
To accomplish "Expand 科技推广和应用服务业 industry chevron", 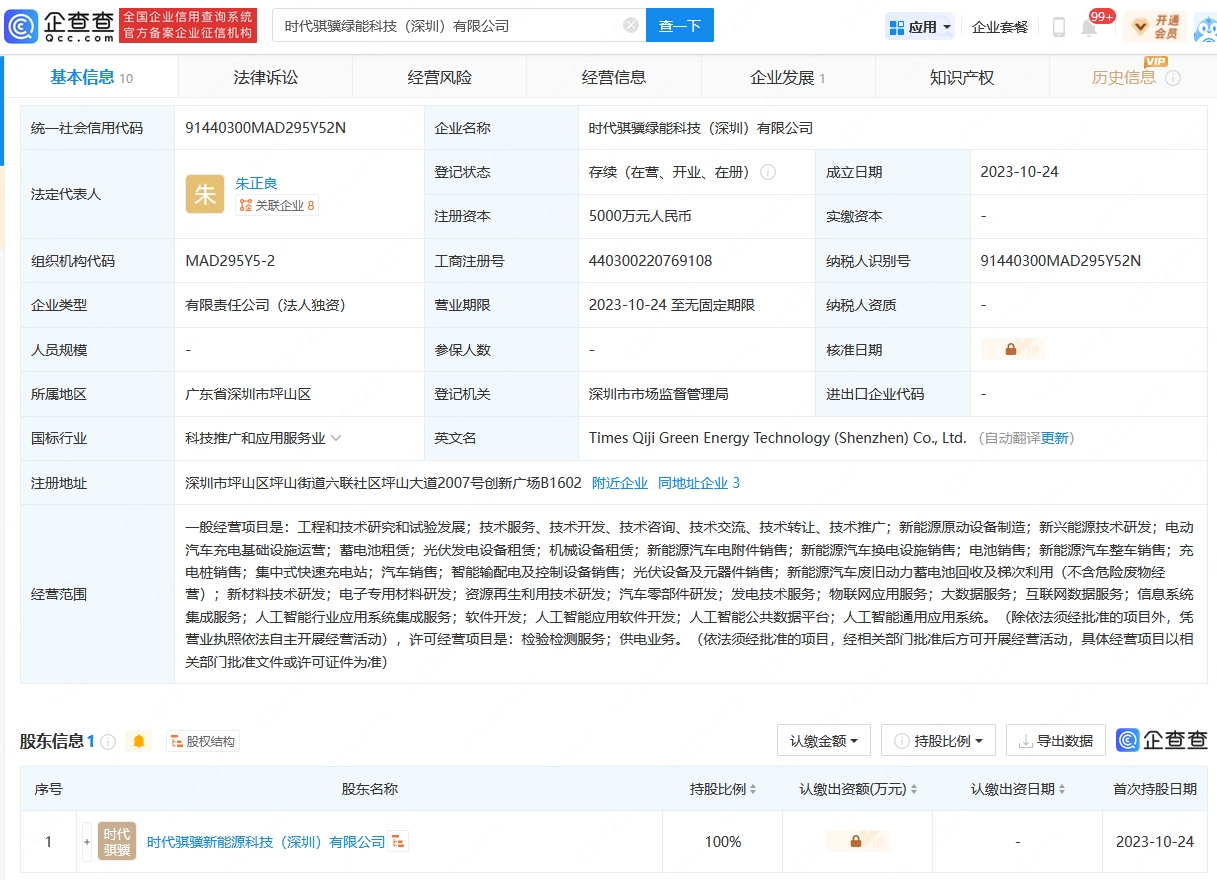I will click(336, 438).
